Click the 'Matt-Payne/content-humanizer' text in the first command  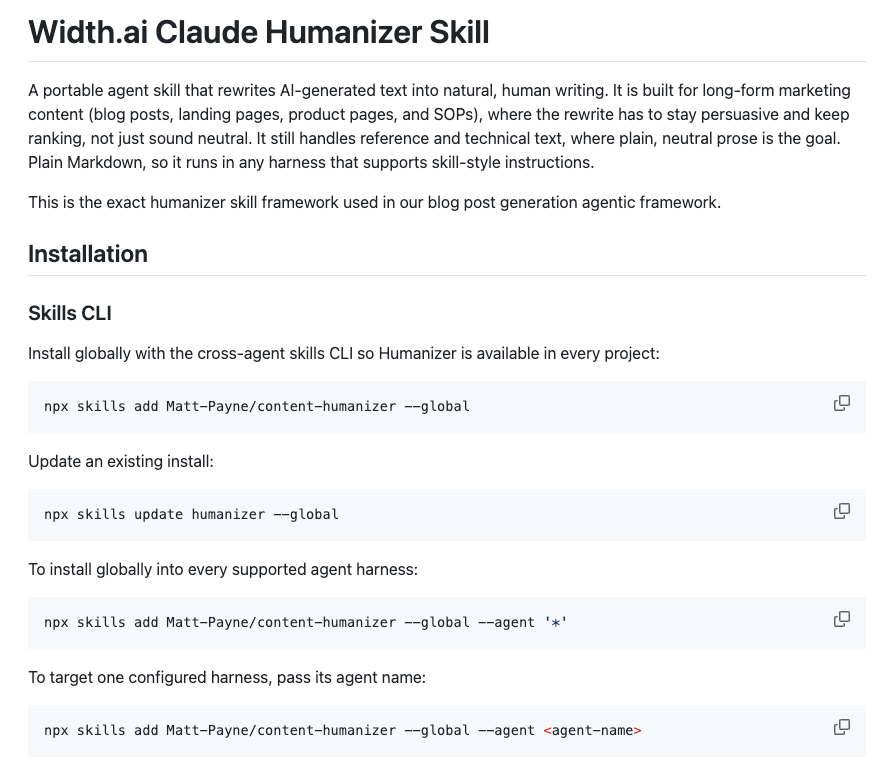pos(281,407)
